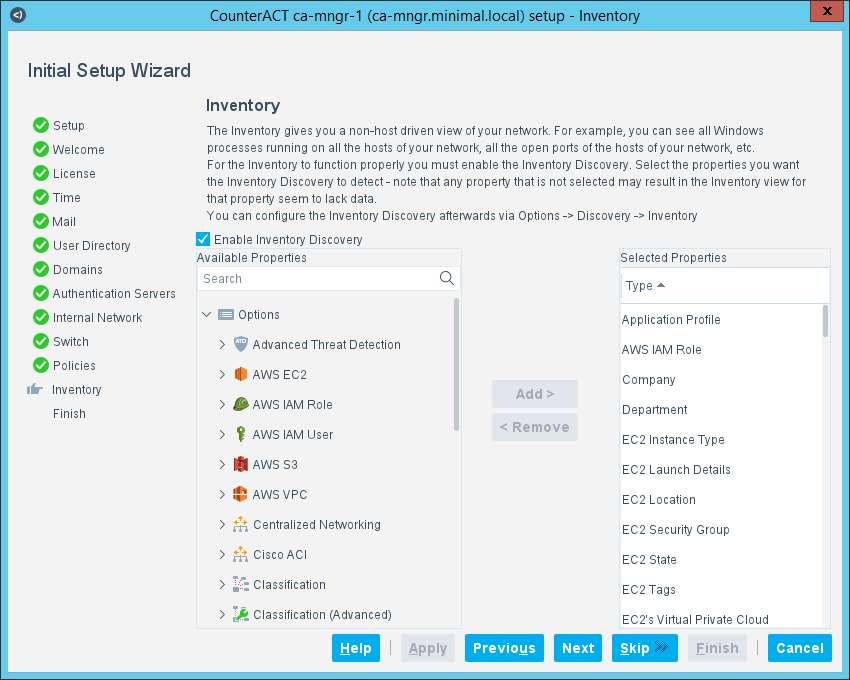Click the Skip button

coord(645,648)
